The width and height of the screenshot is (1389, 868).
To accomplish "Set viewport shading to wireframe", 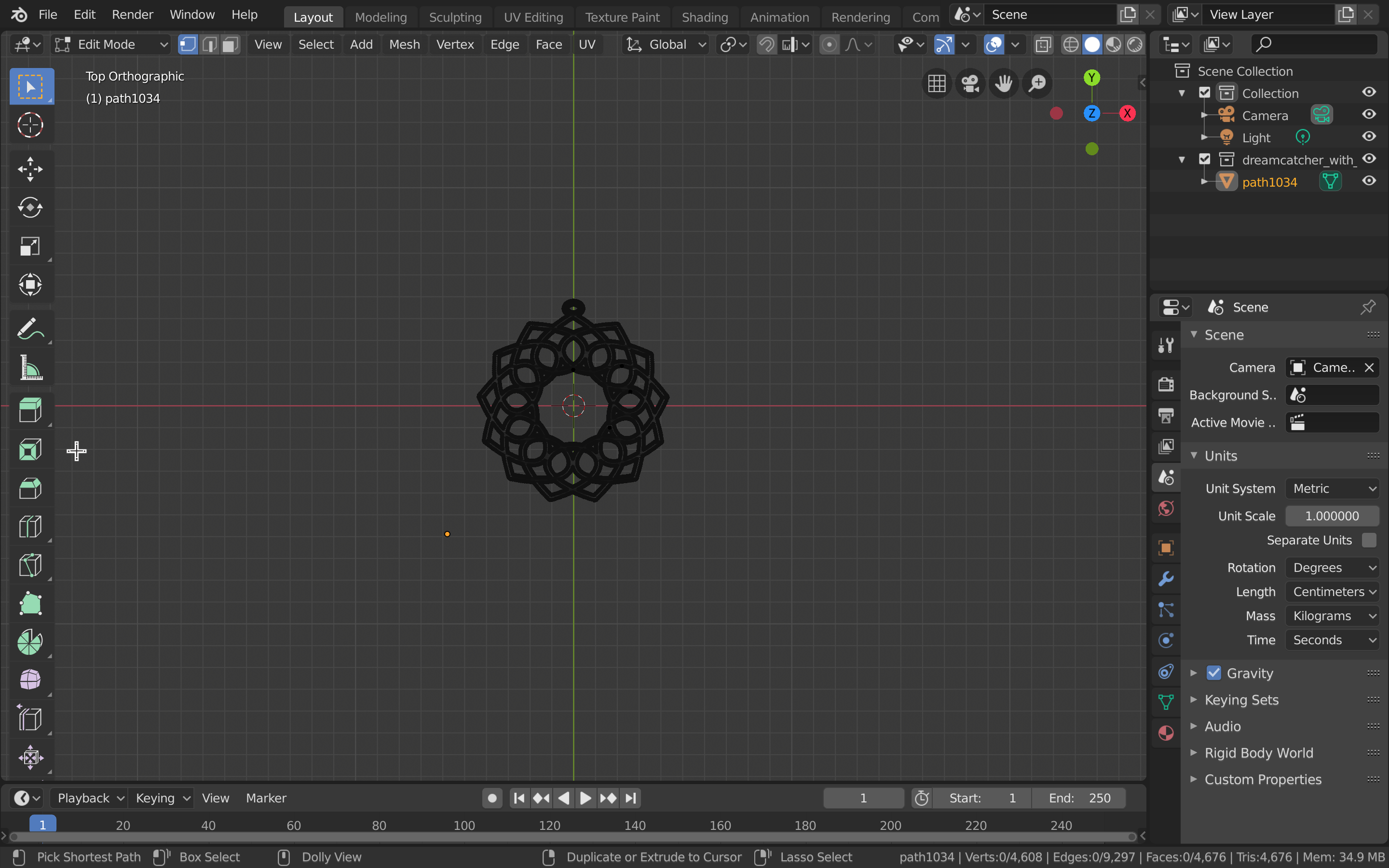I will click(x=1071, y=44).
